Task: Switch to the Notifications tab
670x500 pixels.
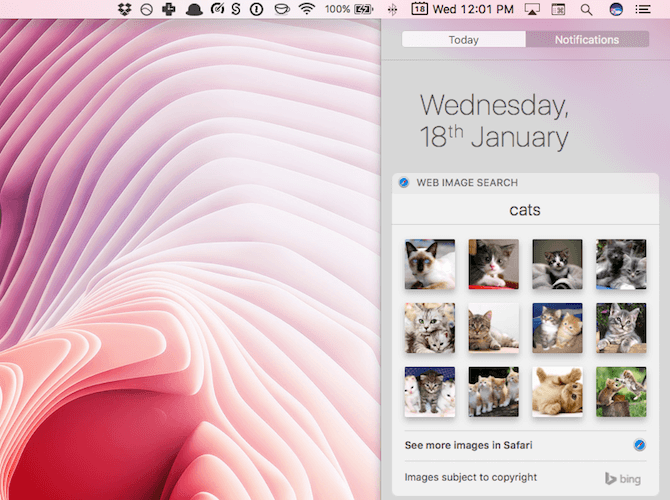Action: (x=587, y=40)
